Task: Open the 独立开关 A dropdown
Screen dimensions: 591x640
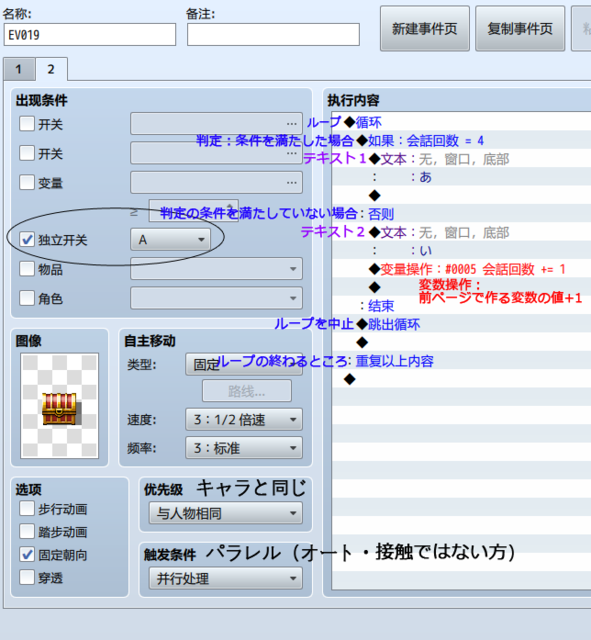Action: point(171,240)
